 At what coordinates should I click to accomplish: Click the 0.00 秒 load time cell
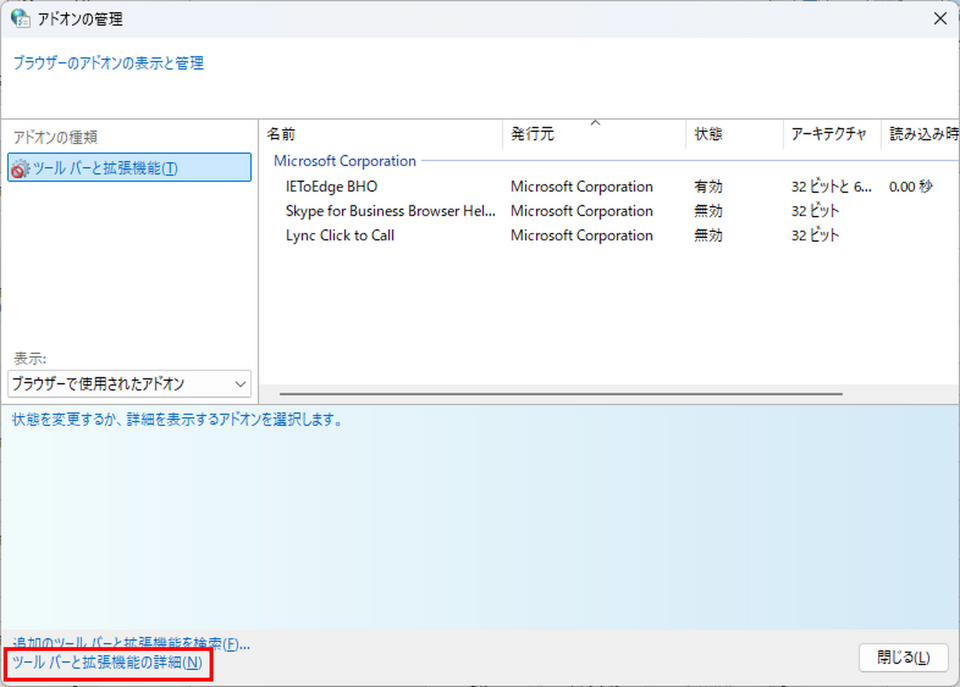[x=910, y=187]
